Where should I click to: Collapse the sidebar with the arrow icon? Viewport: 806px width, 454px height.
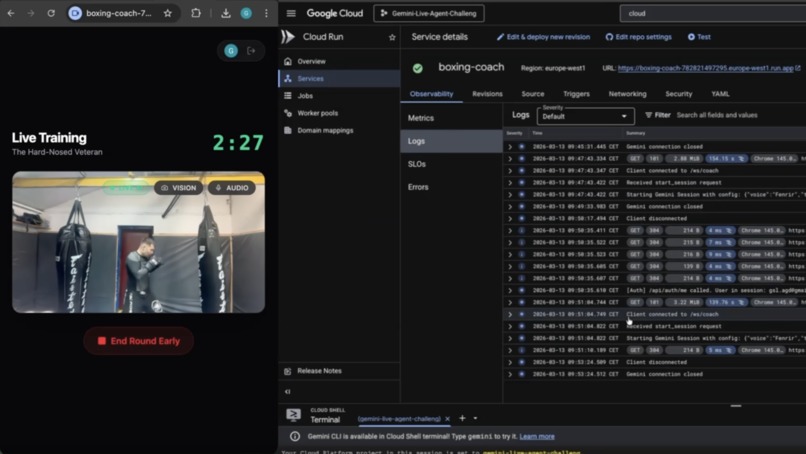[287, 392]
